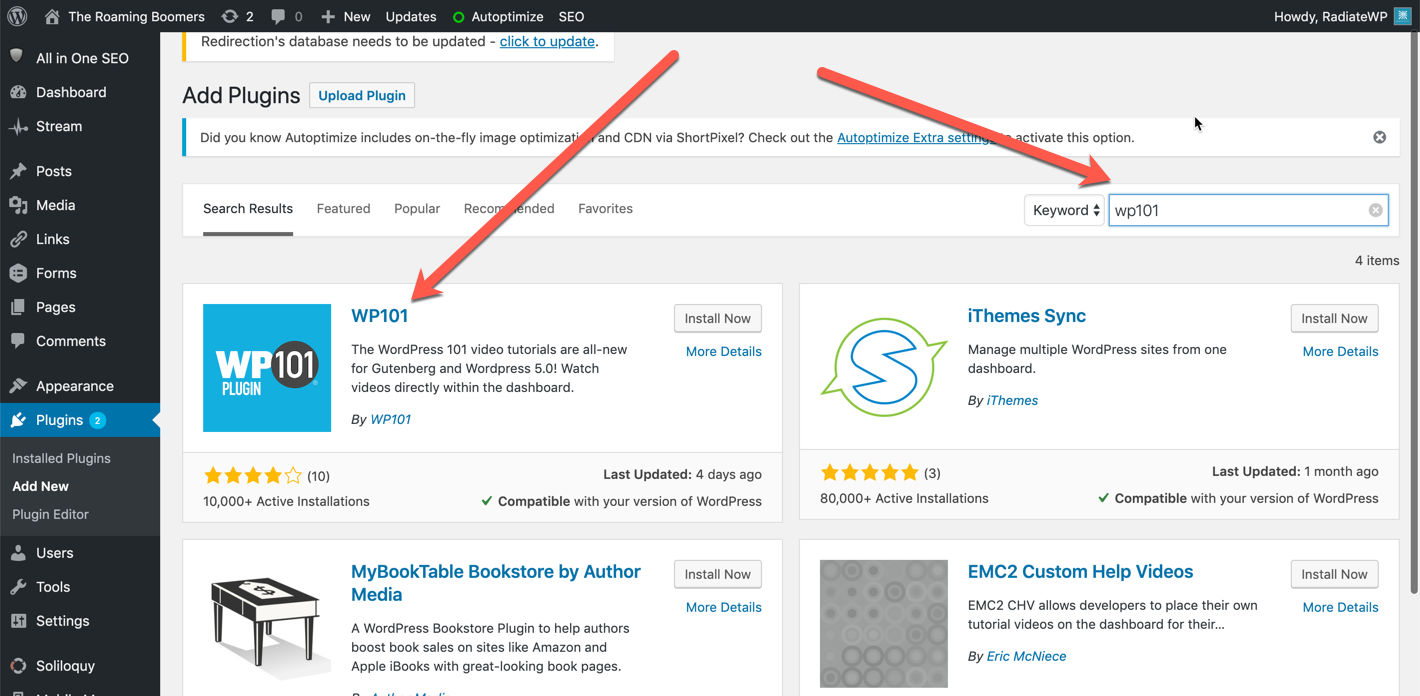Click Install Now for WP101
Viewport: 1420px width, 696px height.
click(718, 318)
